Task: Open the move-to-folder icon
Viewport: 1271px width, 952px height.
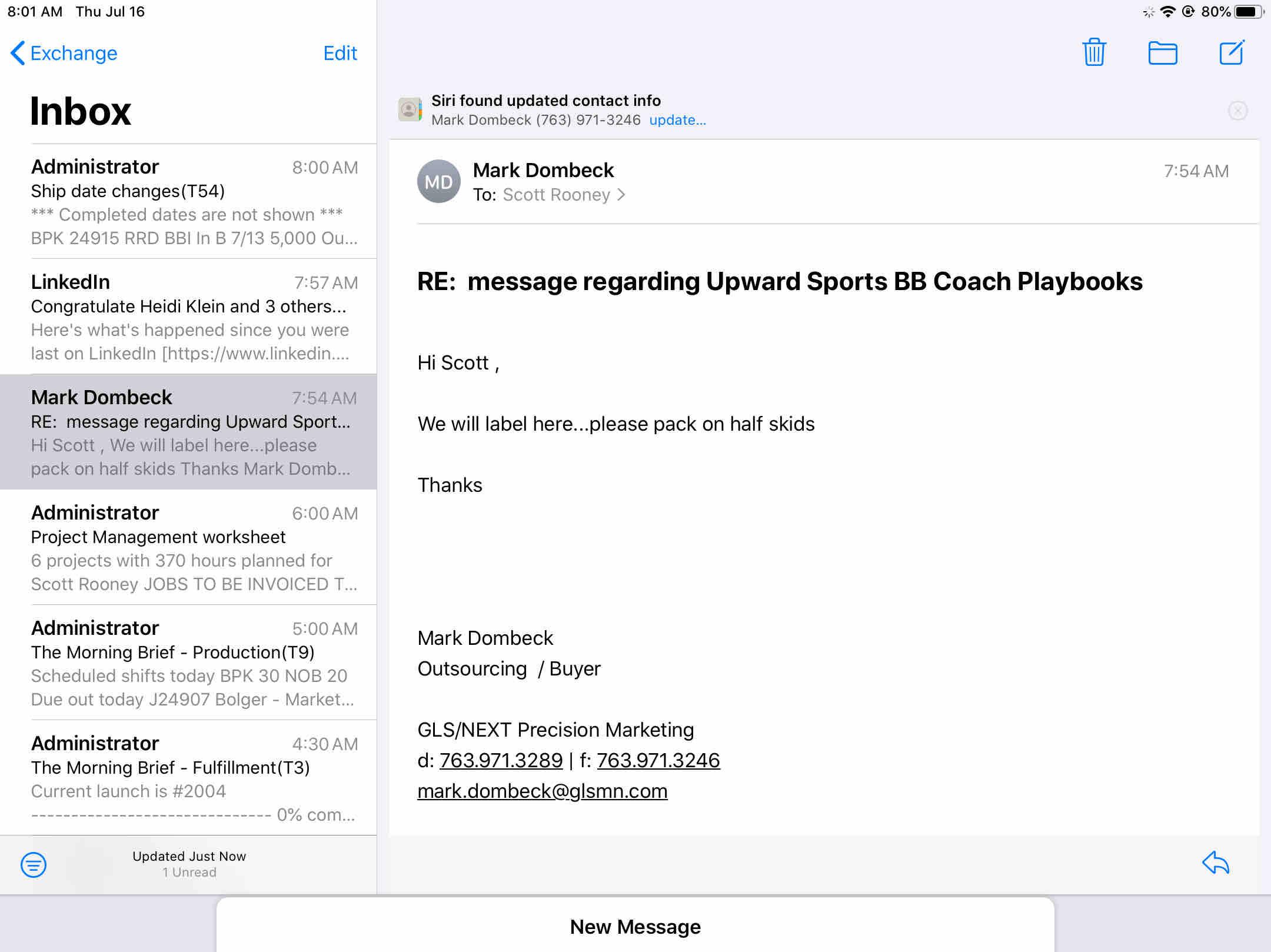Action: click(1162, 53)
